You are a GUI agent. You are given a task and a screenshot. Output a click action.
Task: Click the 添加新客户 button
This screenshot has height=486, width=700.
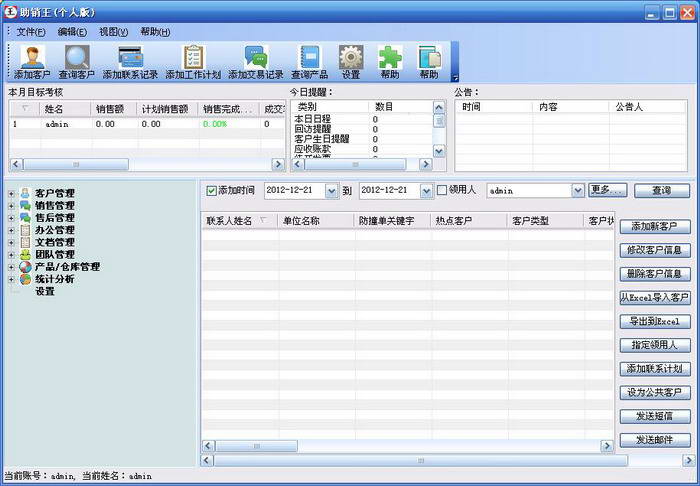(655, 227)
